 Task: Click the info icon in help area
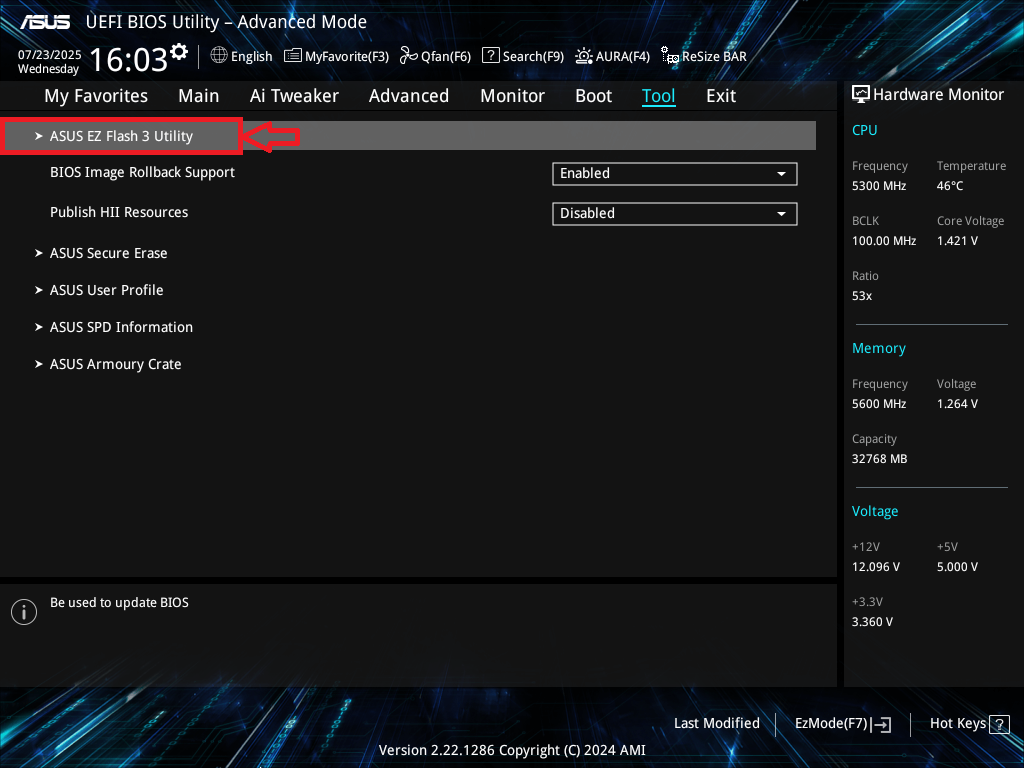click(x=24, y=612)
